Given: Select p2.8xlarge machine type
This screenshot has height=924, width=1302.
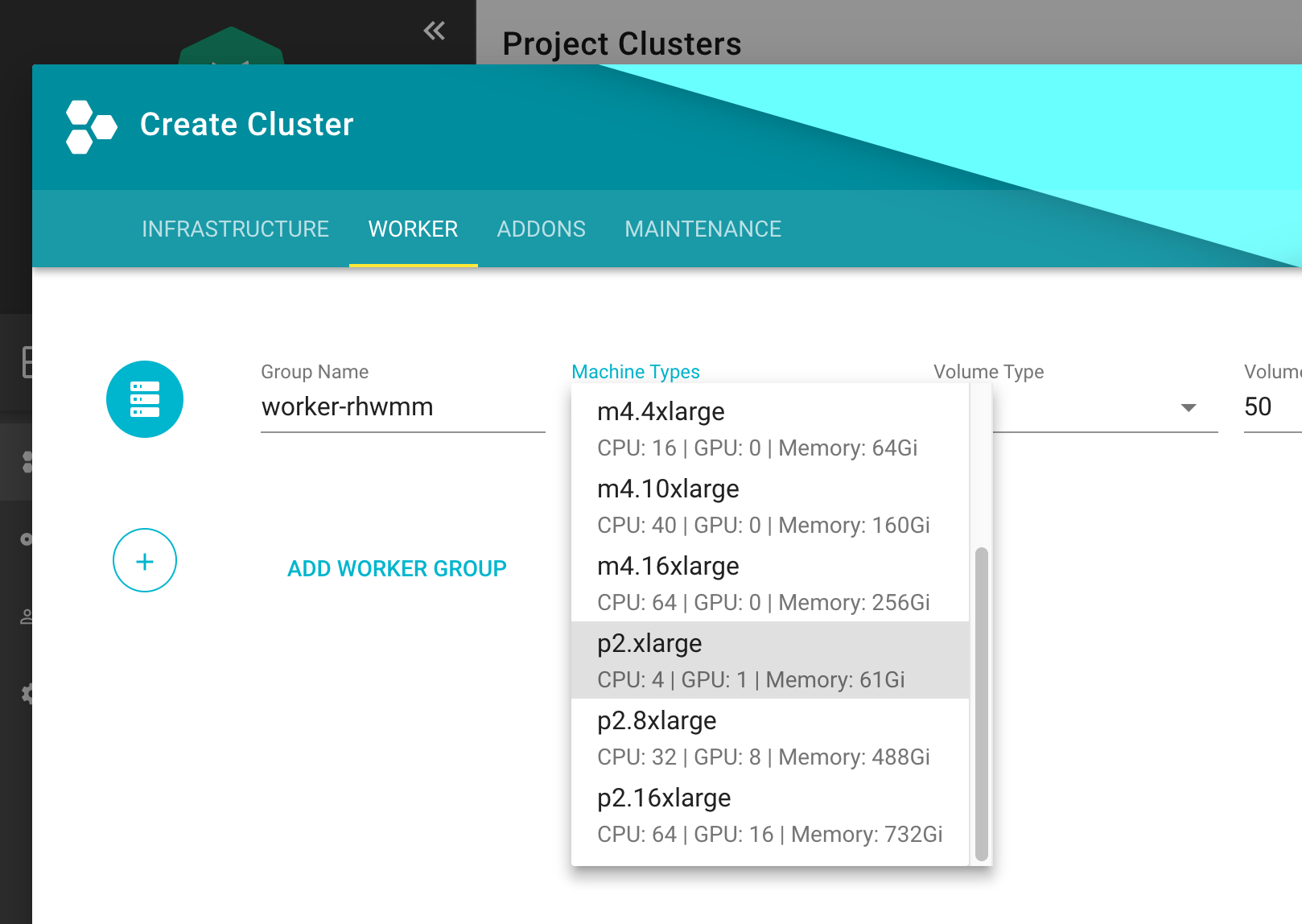Looking at the screenshot, I should [x=770, y=737].
